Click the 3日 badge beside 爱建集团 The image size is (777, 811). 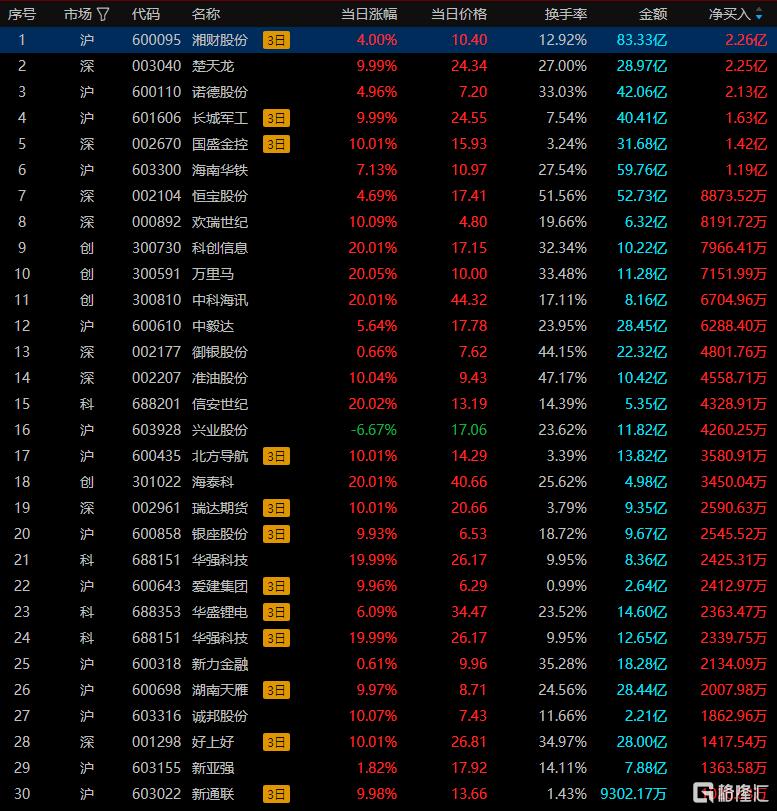[x=276, y=587]
